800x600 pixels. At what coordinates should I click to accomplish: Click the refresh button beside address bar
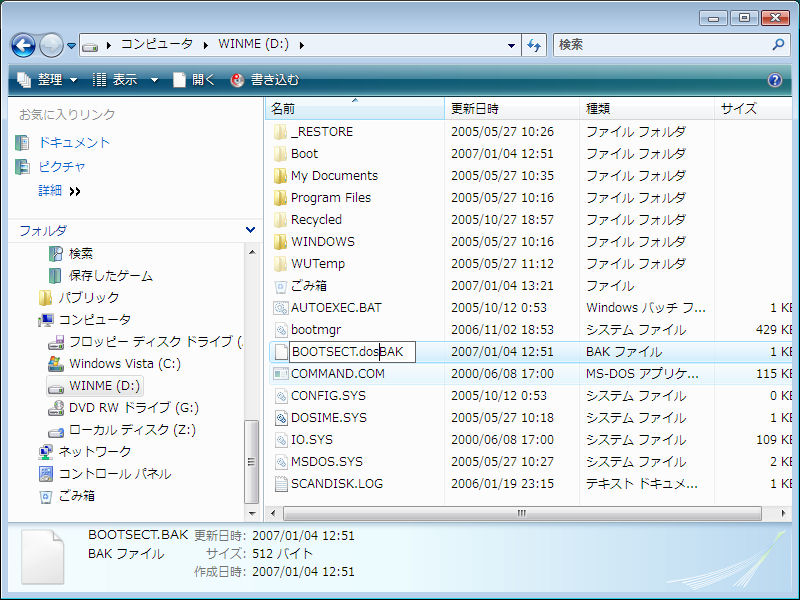click(x=534, y=45)
